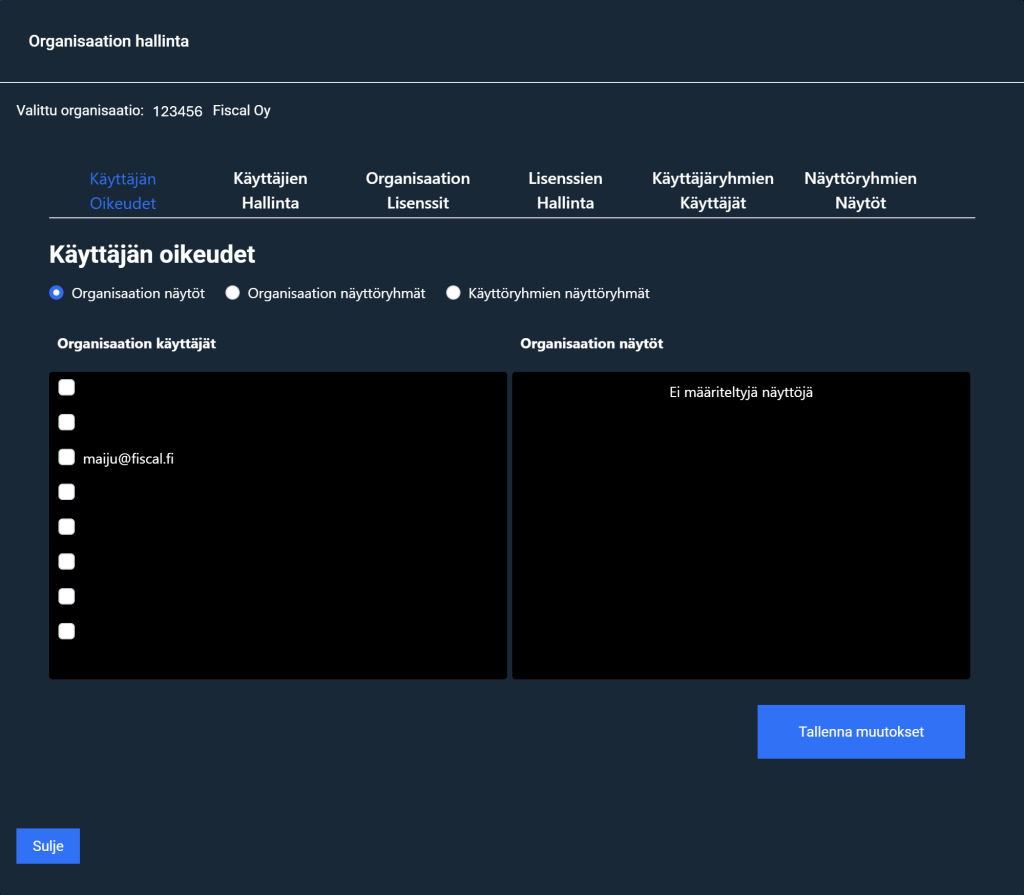
Task: Switch to Näyttöryhmien Näytöt tab
Action: (860, 191)
